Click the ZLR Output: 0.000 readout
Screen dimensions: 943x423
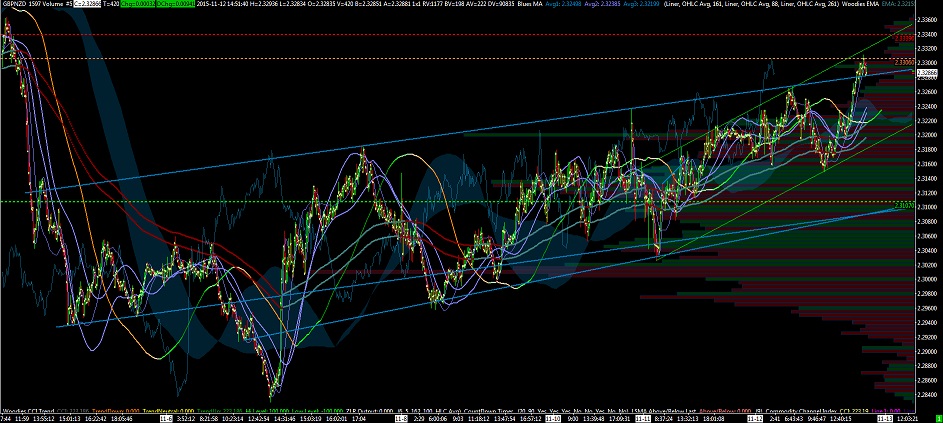click(369, 410)
